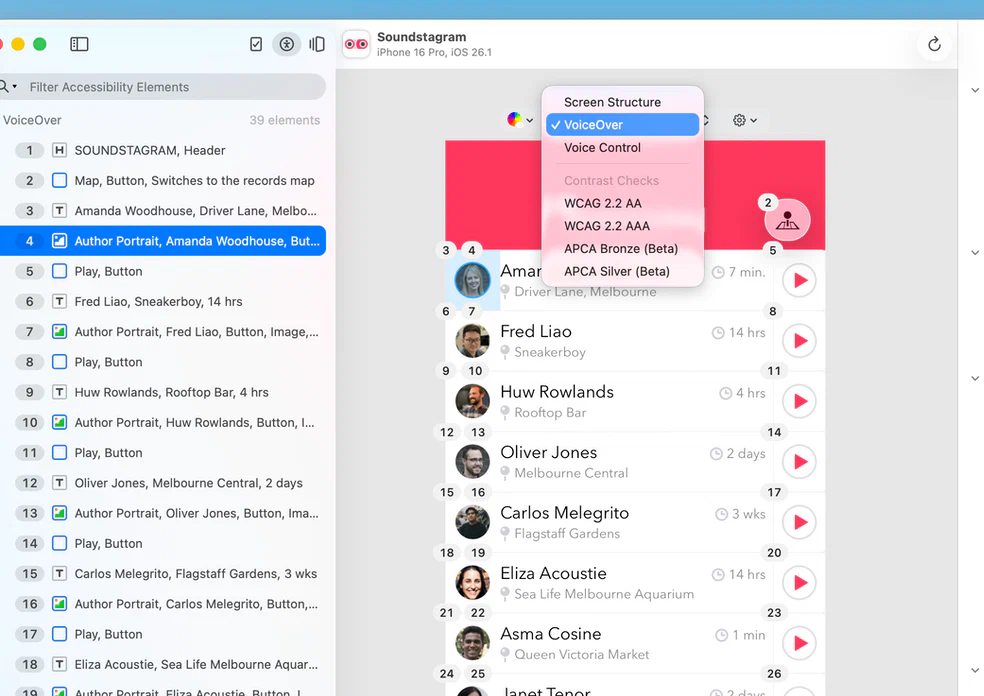Tap the Map button in app header

(x=787, y=220)
